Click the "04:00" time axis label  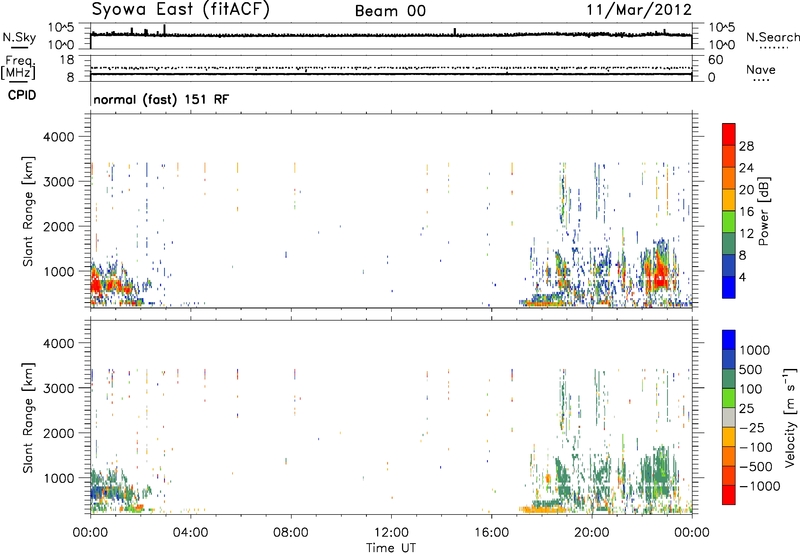pyautogui.click(x=191, y=533)
